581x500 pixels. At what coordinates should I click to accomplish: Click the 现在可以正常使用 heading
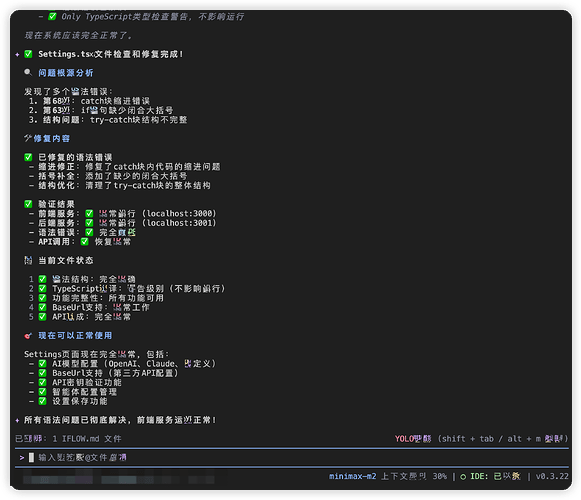click(75, 335)
